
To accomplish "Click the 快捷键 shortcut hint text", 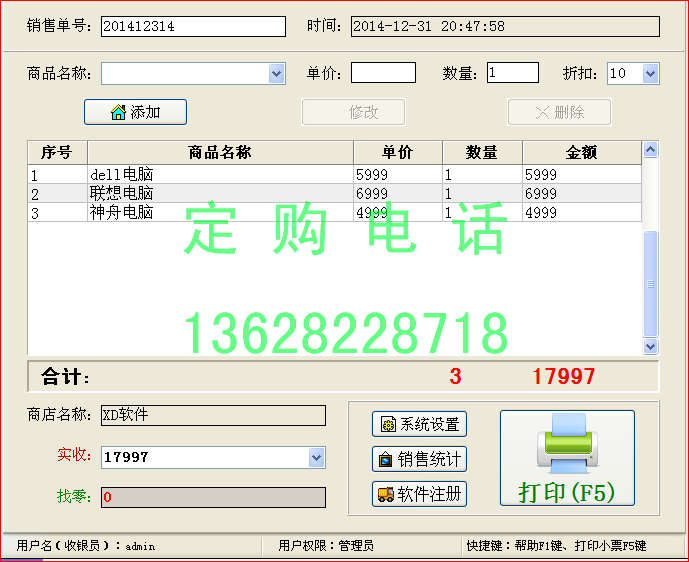I will point(556,546).
